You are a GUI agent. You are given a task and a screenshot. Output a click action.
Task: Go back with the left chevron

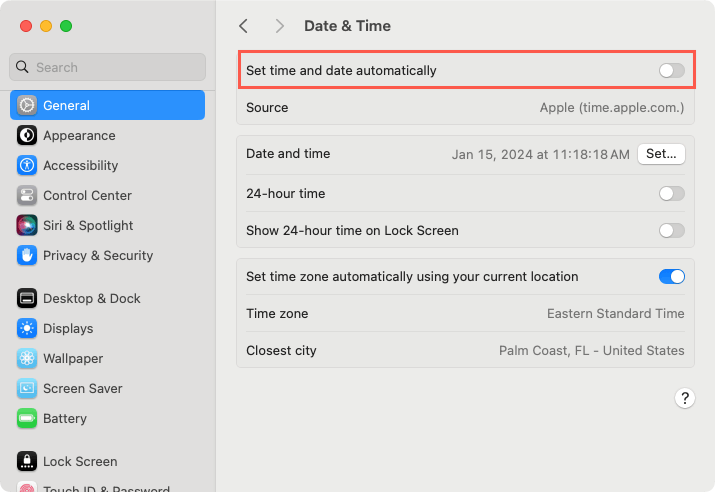click(x=244, y=26)
